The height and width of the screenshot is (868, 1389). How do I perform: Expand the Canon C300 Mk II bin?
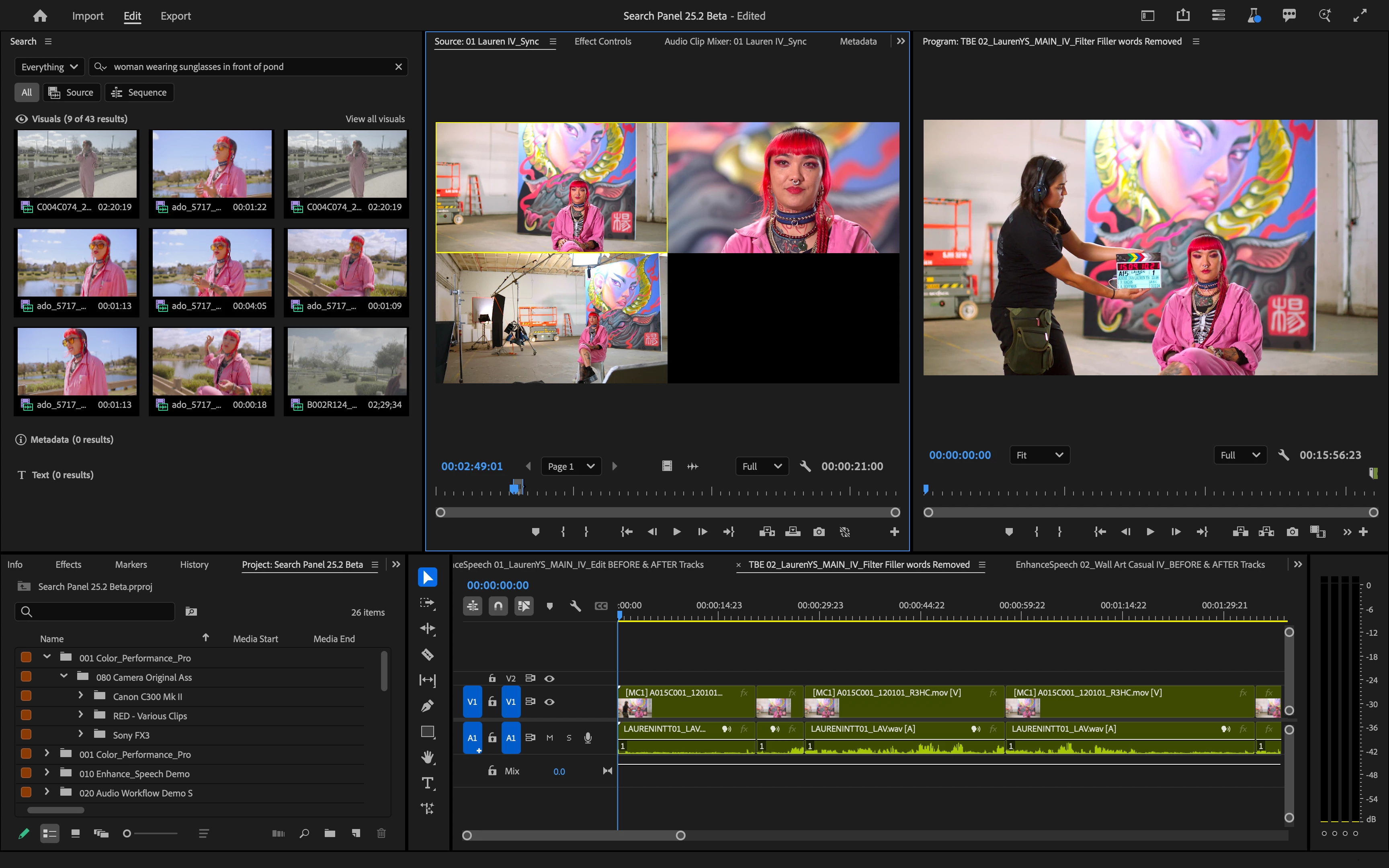[x=80, y=696]
